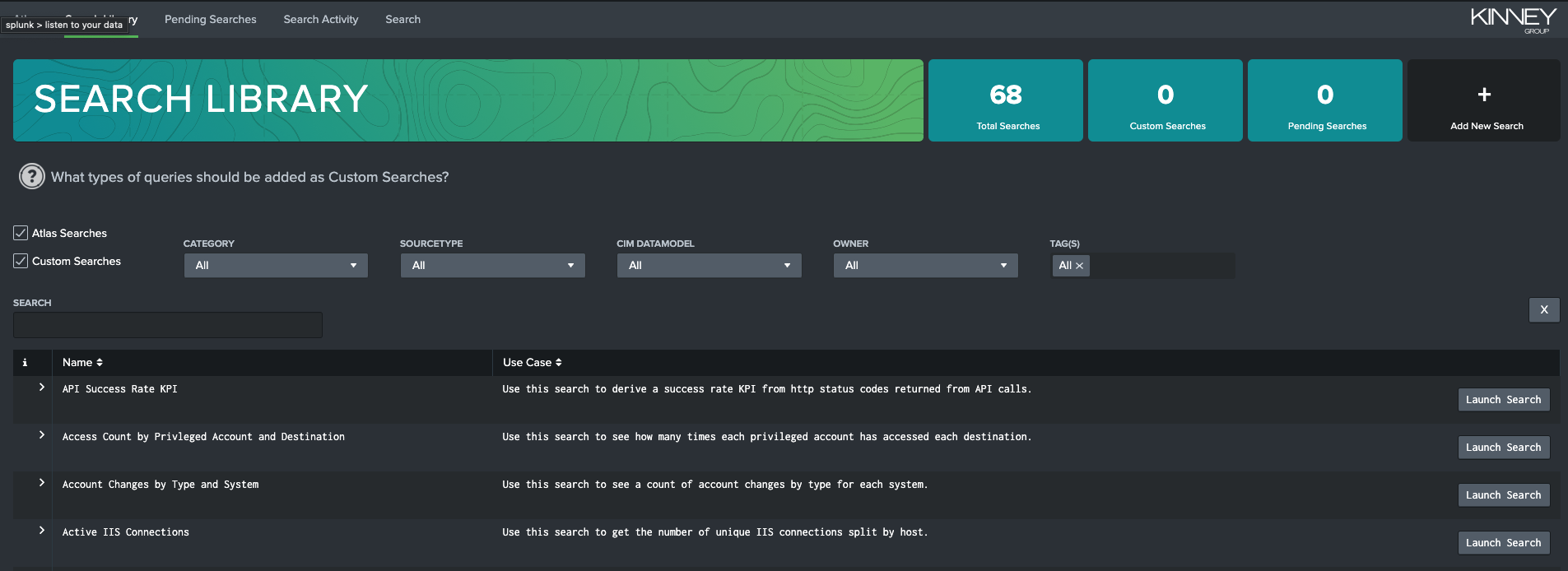Click the question mark help icon
Screen dimensions: 1568x571
(x=31, y=176)
